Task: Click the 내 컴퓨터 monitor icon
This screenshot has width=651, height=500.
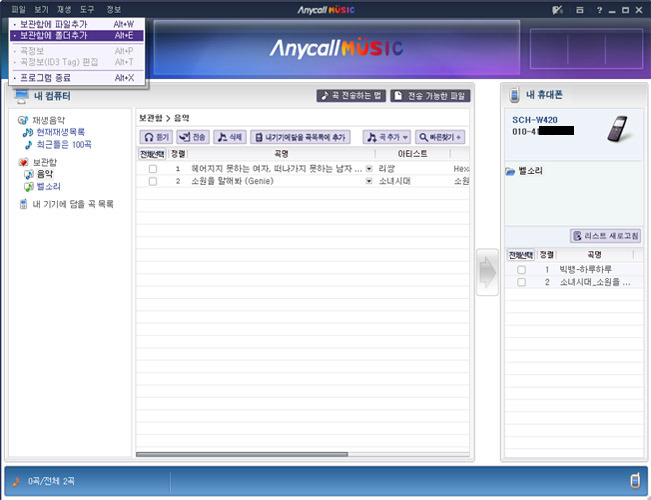Action: point(22,96)
